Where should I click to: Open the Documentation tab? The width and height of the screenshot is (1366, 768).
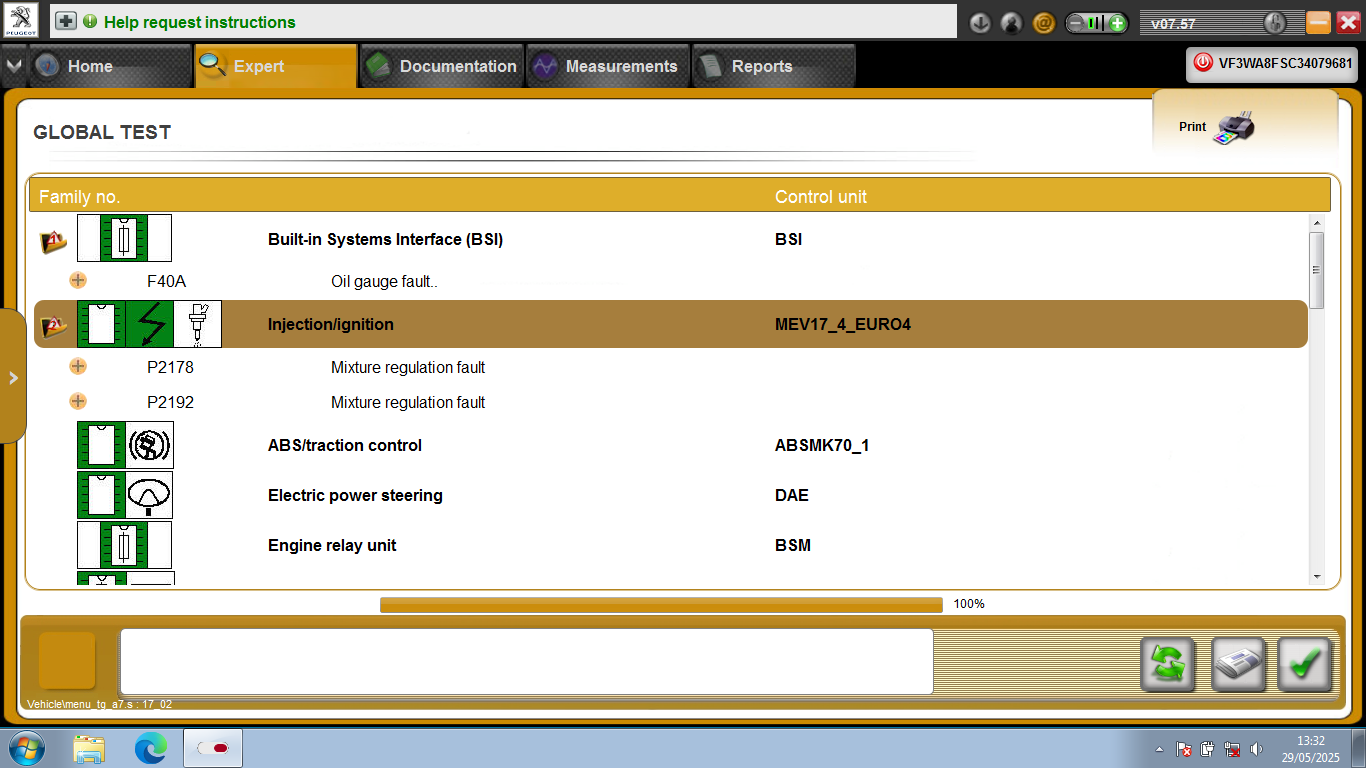point(442,66)
